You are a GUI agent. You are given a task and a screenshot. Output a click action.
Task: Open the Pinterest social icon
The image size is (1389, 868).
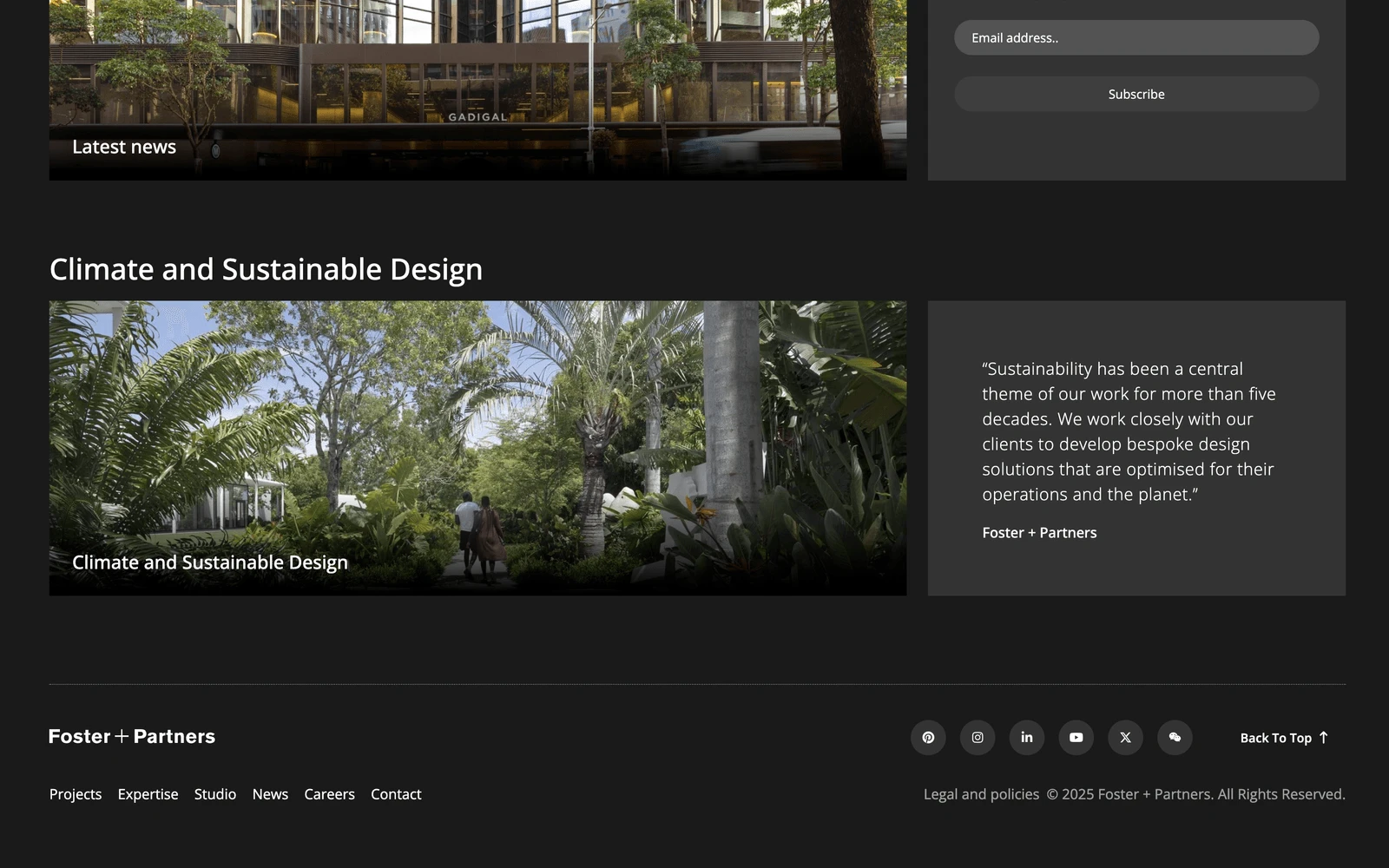928,737
